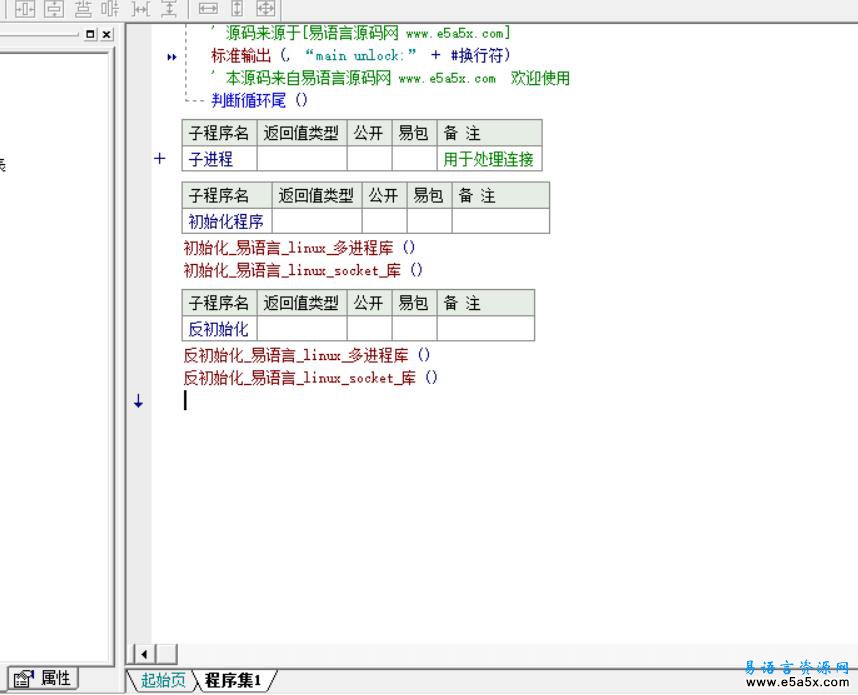
Task: Click the 子程序名 header of the 初始化程序 table
Action: (x=227, y=195)
